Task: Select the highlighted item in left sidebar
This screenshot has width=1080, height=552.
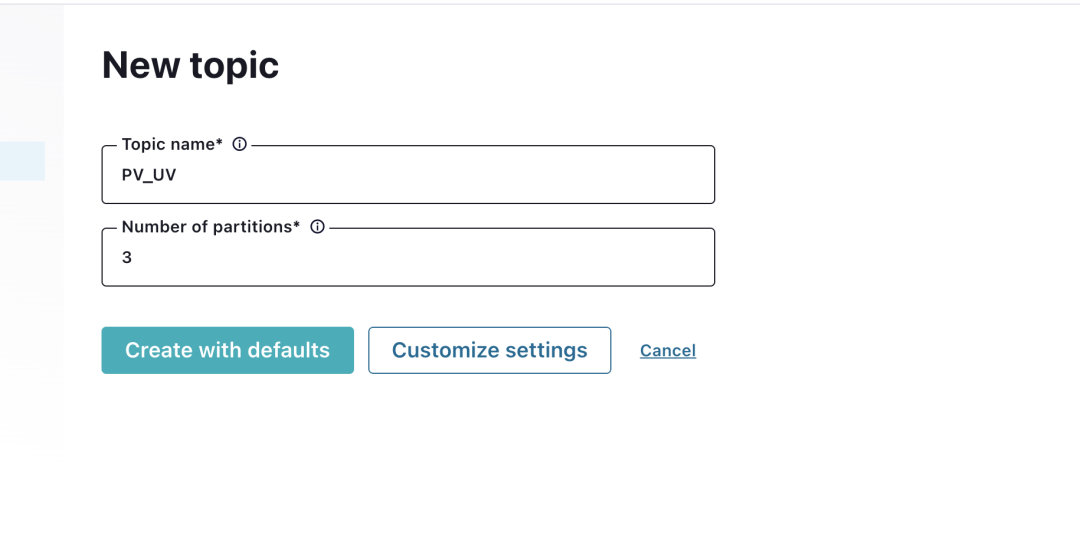Action: point(22,161)
